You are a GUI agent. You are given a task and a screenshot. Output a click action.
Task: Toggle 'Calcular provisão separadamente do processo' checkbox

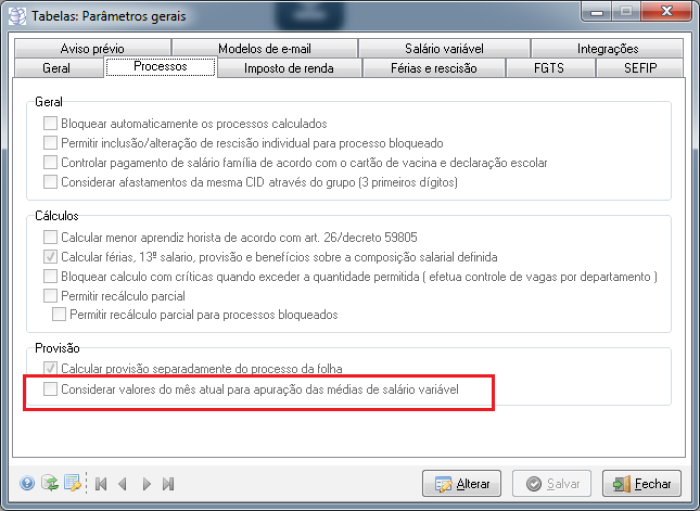coord(50,369)
